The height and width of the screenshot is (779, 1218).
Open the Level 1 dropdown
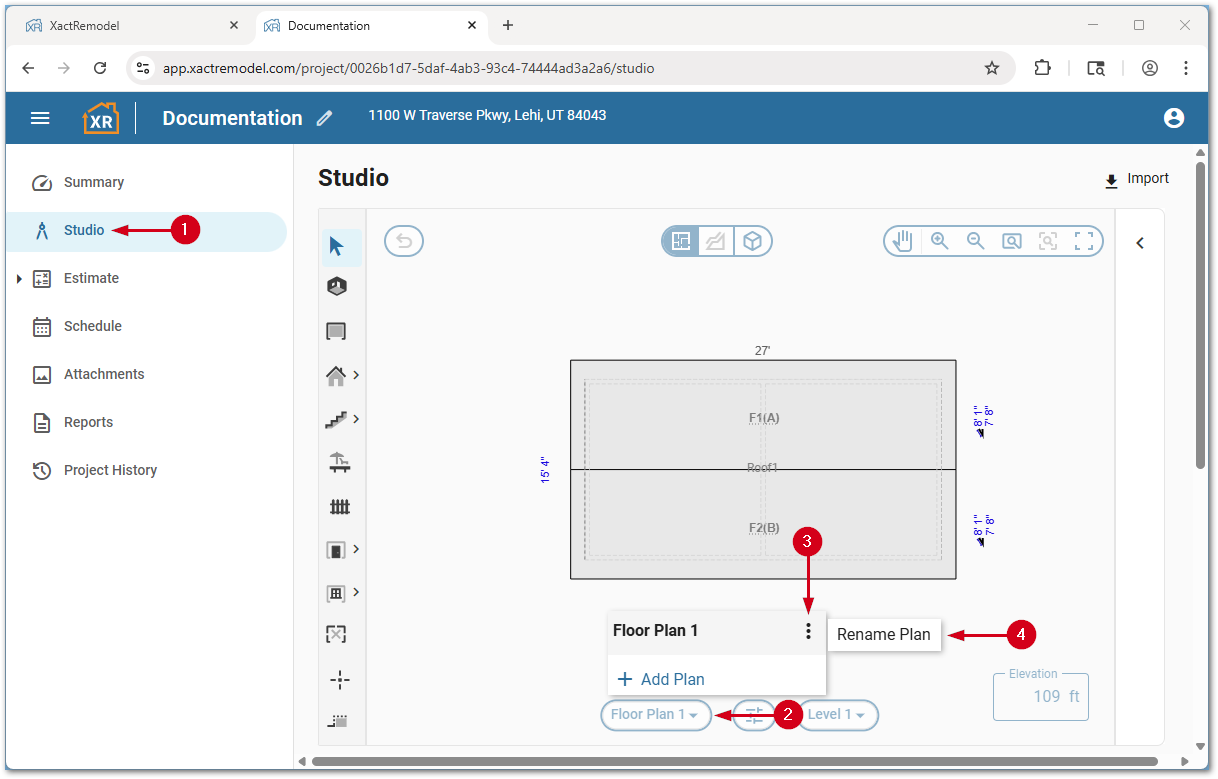click(x=837, y=715)
